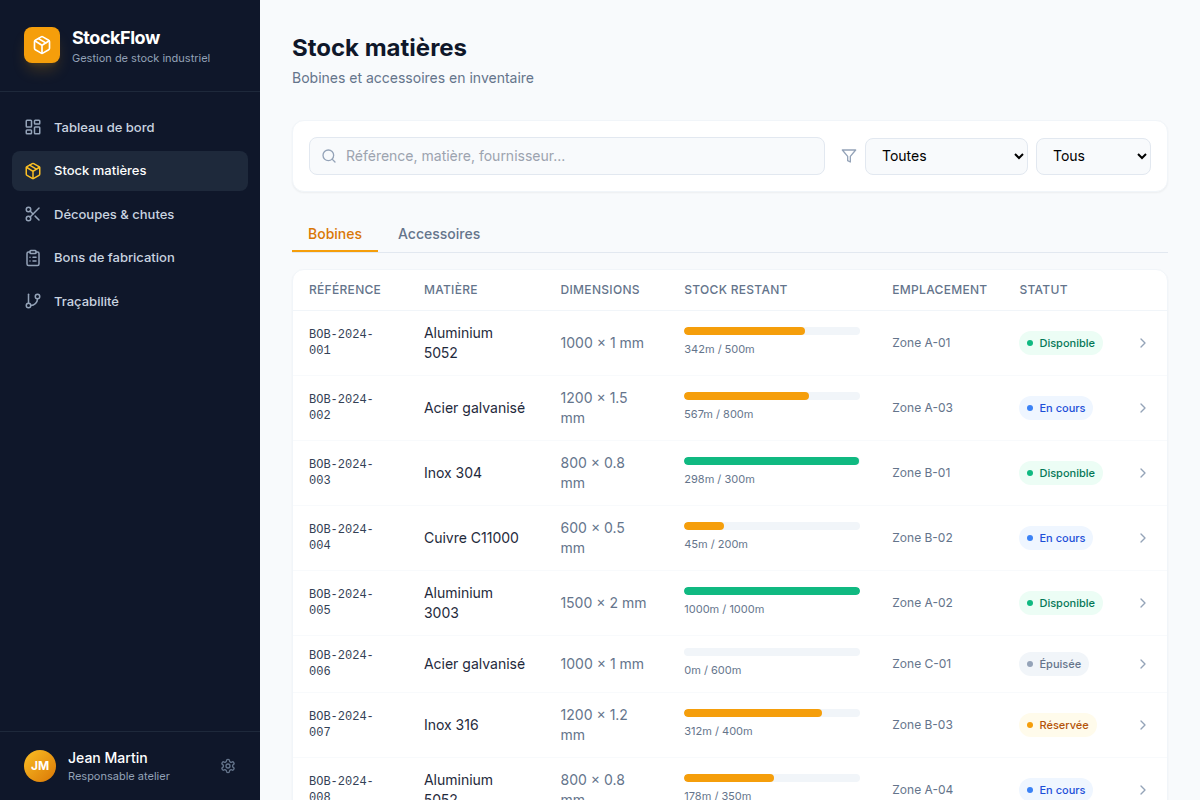Open Bons de fabrication section
1200x800 pixels.
(130, 258)
